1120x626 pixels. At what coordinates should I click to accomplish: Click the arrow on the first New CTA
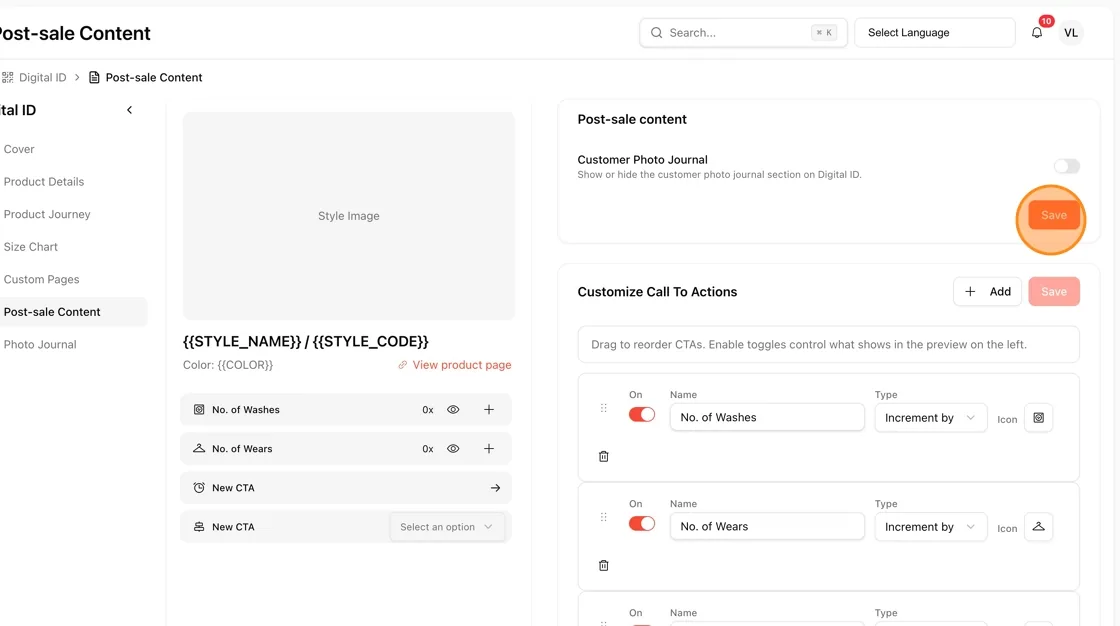coord(495,488)
